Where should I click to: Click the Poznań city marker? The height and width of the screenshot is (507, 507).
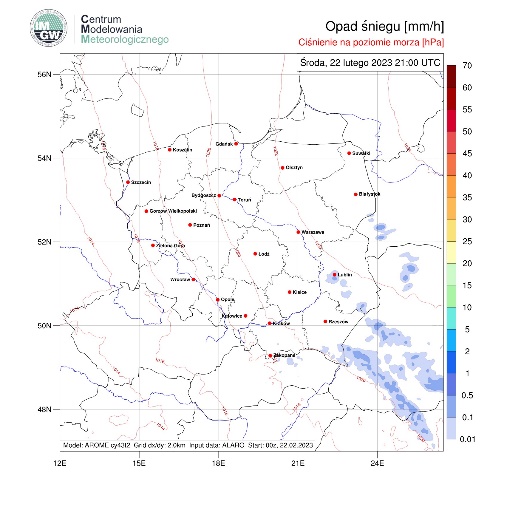[x=190, y=225]
